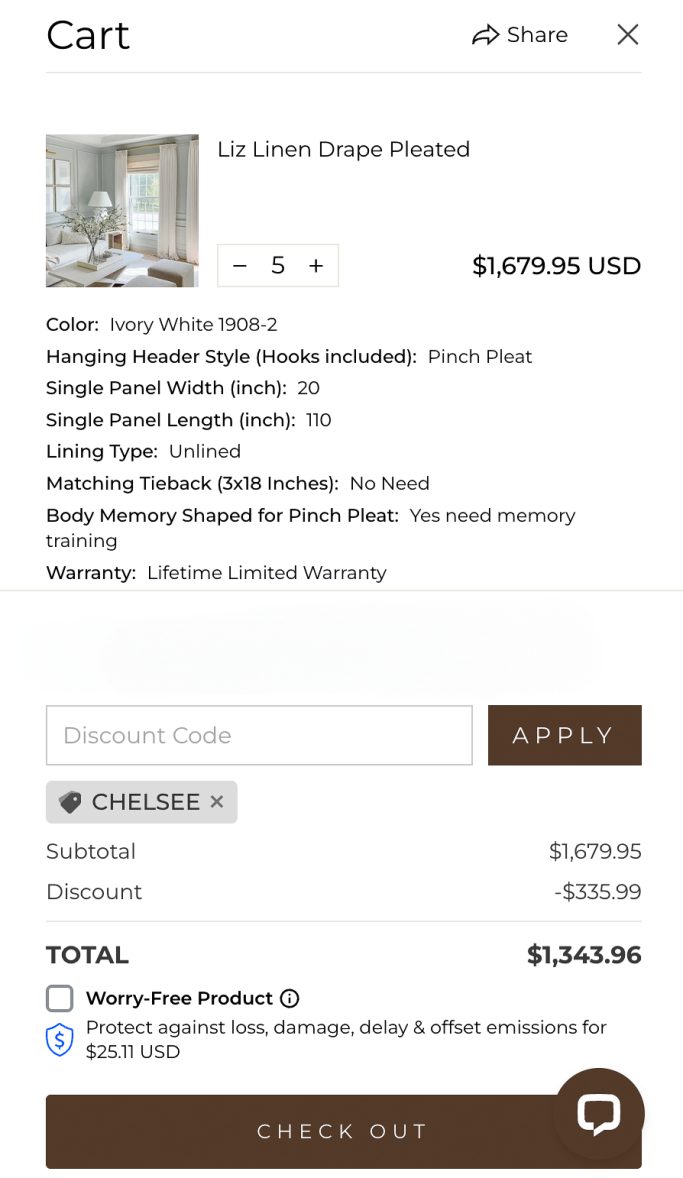The width and height of the screenshot is (683, 1178).
Task: Click the $1,679.95 USD price text
Action: [x=556, y=266]
